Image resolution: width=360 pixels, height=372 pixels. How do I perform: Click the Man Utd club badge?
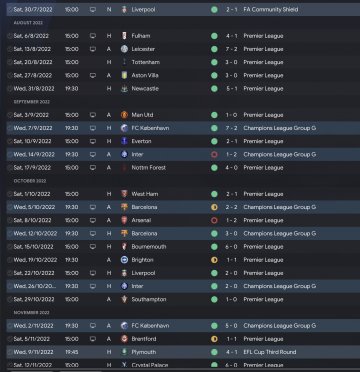124,115
